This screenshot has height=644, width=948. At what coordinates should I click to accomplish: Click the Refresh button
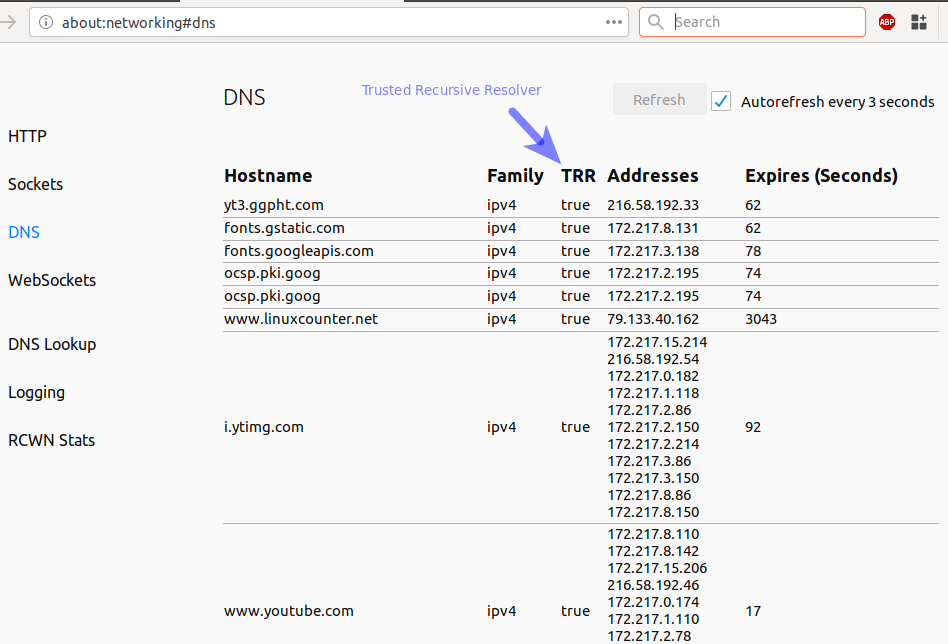pos(659,100)
